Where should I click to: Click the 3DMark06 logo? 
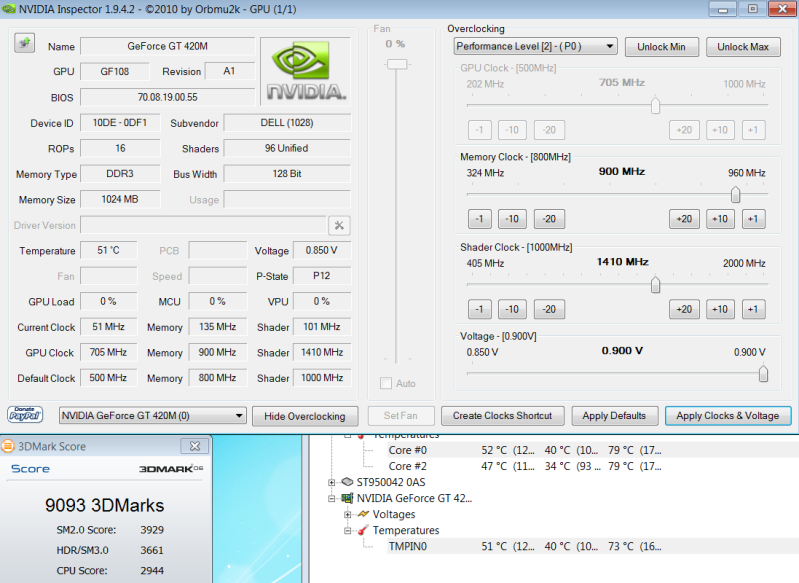pyautogui.click(x=171, y=468)
